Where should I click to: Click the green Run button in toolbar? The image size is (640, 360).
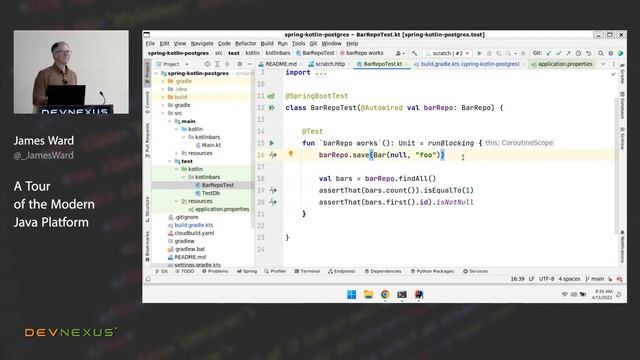[x=480, y=53]
